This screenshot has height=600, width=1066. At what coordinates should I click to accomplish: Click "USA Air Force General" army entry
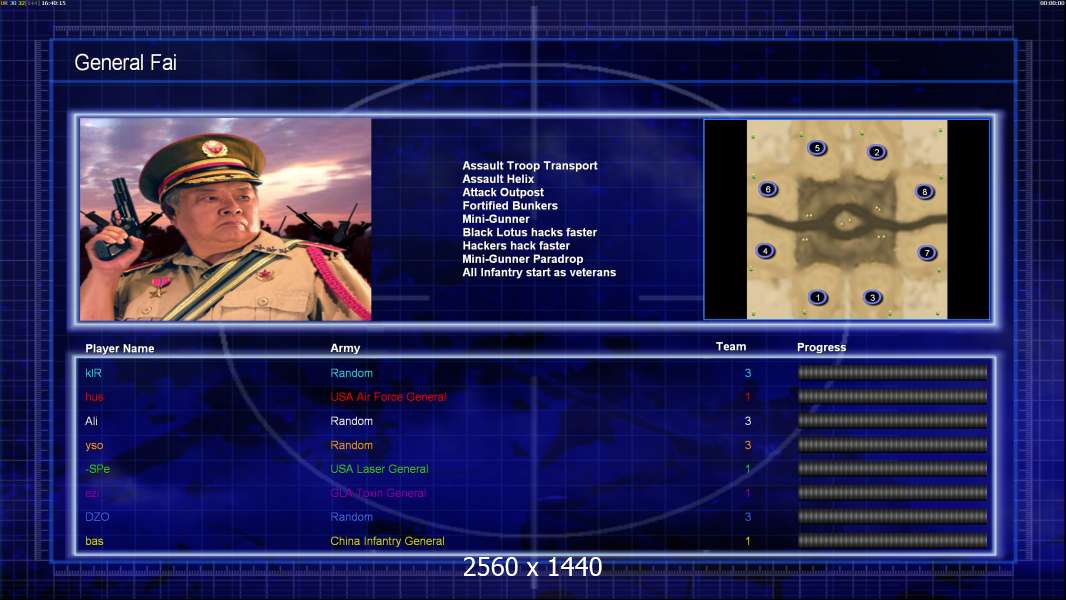[388, 397]
